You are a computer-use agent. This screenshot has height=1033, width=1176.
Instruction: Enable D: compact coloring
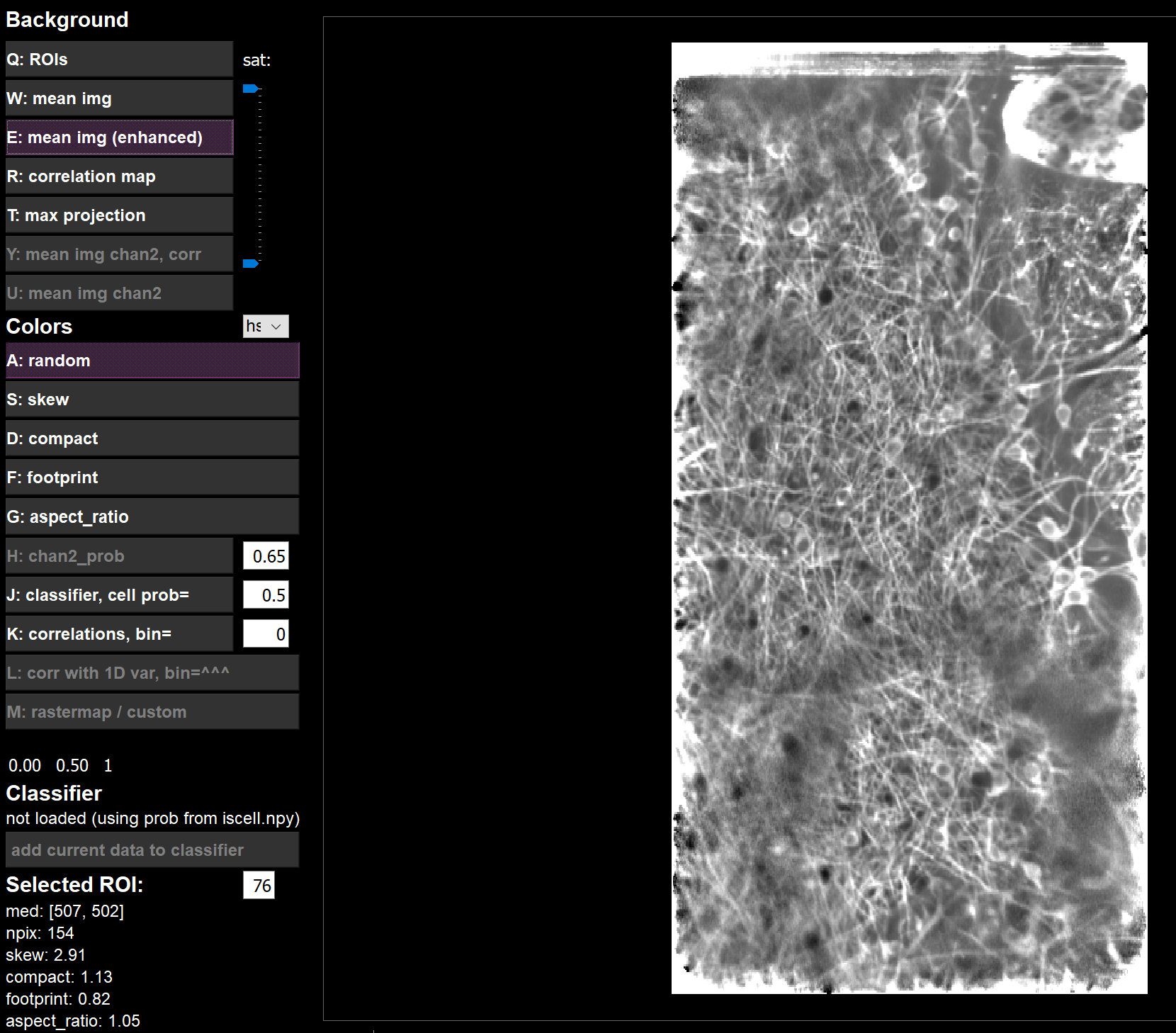point(152,438)
